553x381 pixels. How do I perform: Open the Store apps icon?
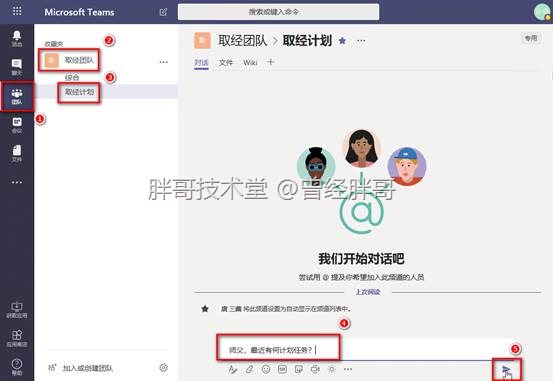[17, 338]
